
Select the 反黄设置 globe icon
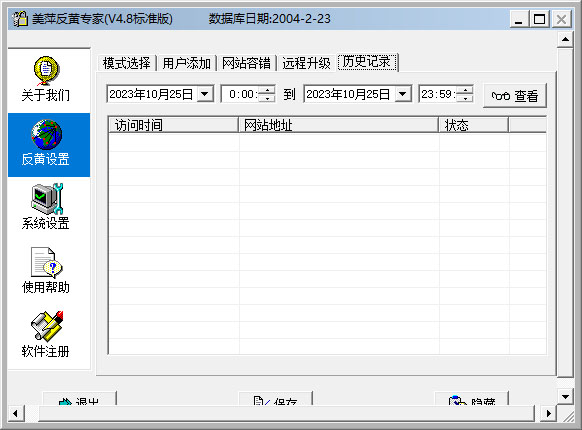pyautogui.click(x=47, y=134)
